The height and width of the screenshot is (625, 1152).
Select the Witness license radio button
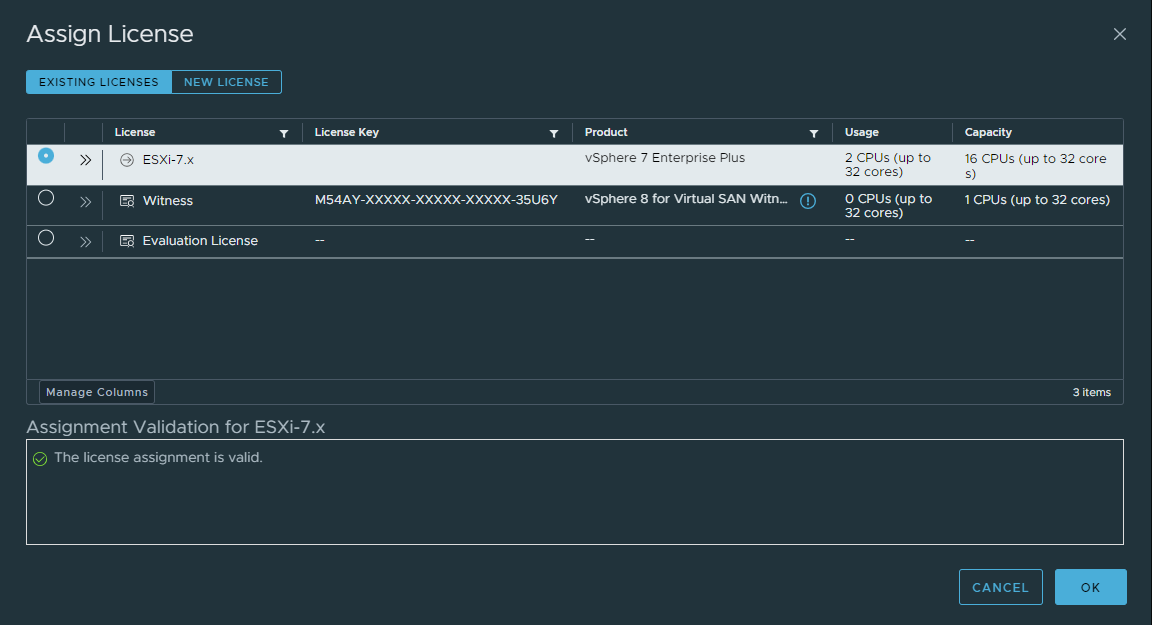[x=45, y=199]
